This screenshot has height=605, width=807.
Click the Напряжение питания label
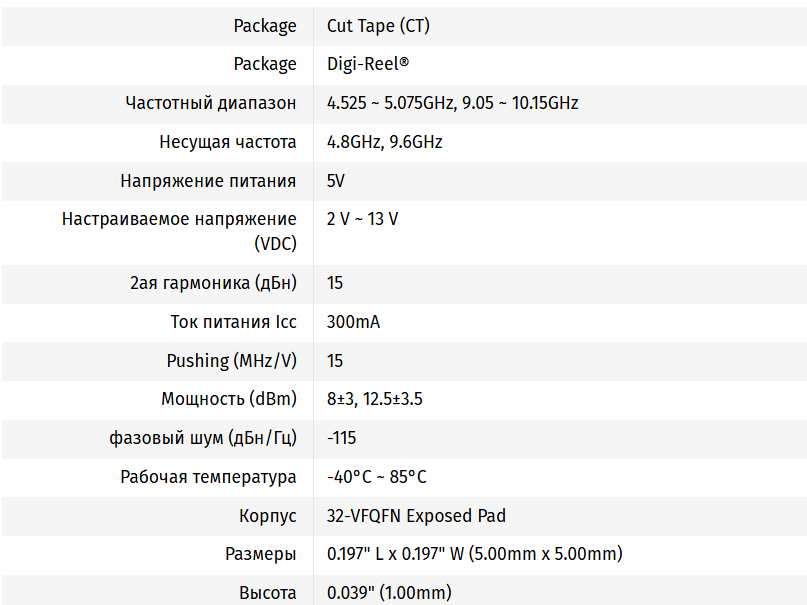pos(208,181)
